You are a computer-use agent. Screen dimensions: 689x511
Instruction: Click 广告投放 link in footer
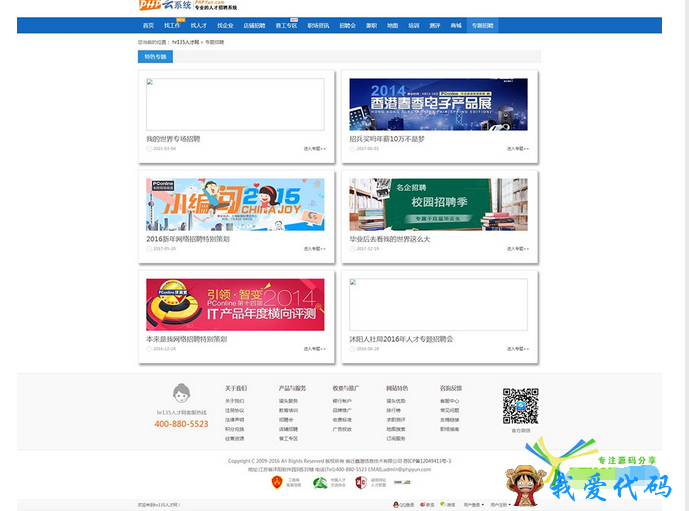(342, 429)
